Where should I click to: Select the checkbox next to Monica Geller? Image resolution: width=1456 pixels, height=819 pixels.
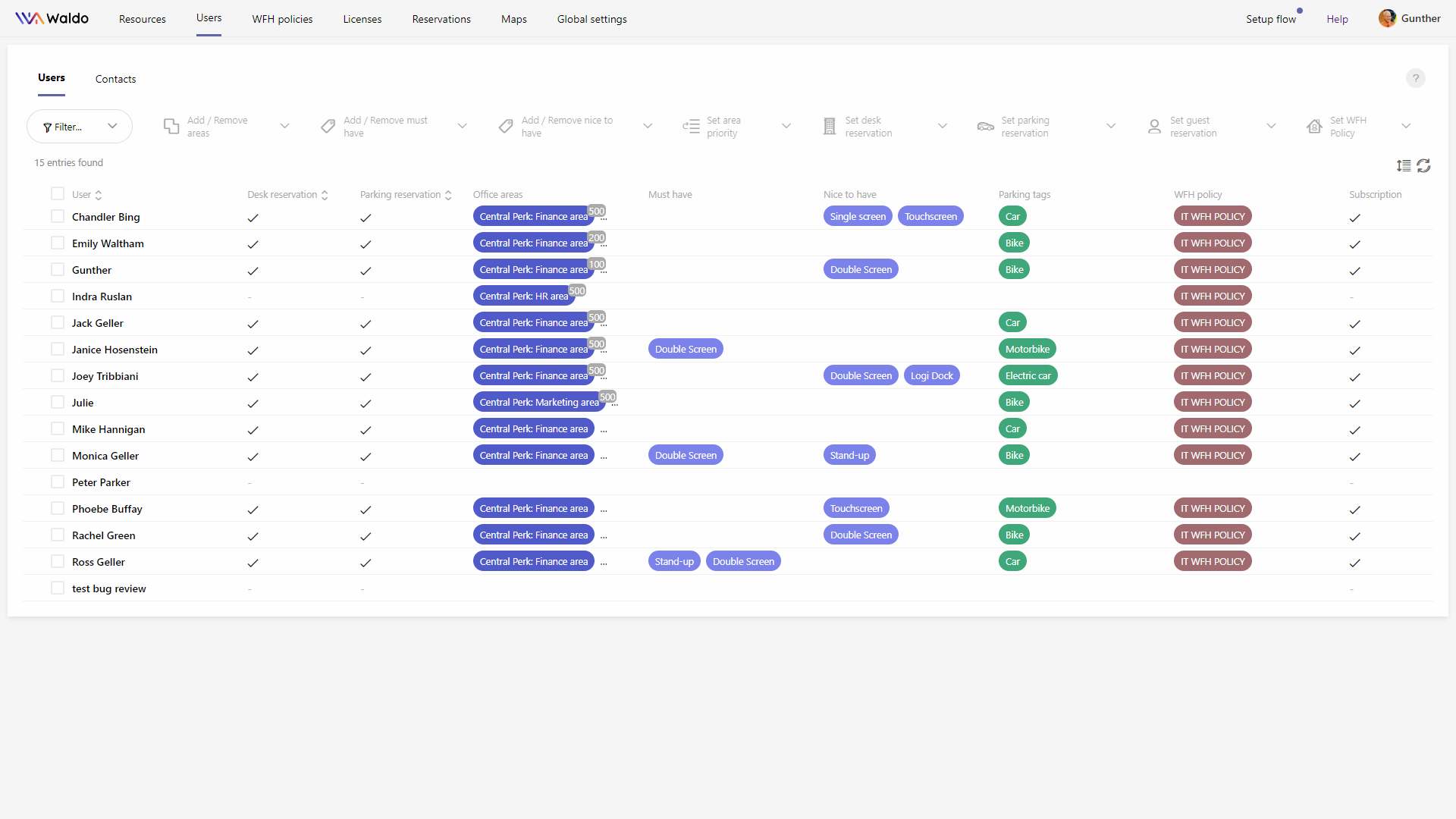click(x=58, y=455)
